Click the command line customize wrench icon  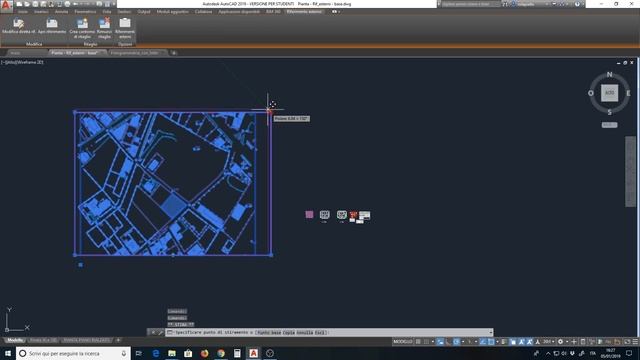coord(160,332)
